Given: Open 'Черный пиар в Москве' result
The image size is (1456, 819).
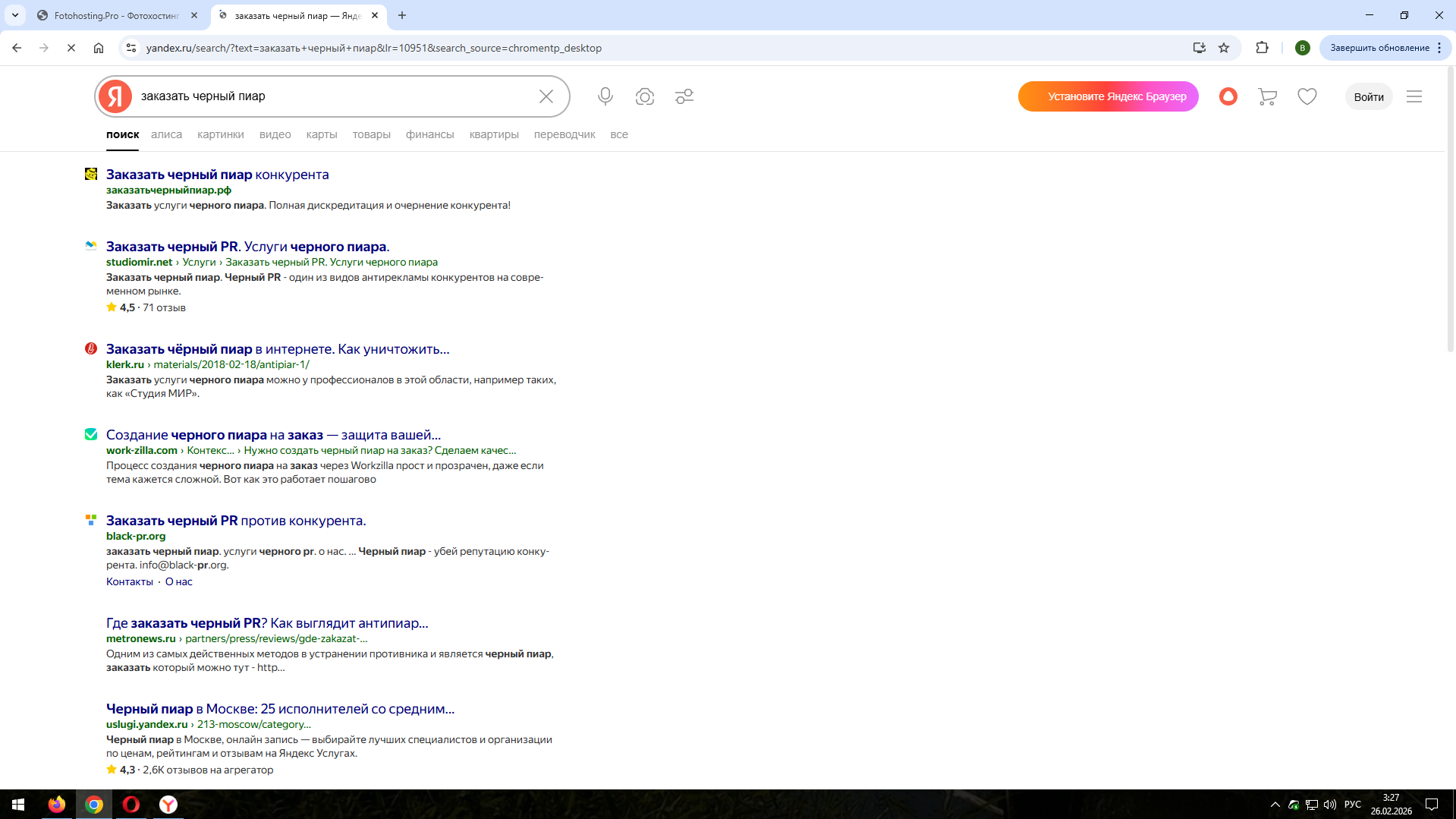Looking at the screenshot, I should tap(280, 709).
